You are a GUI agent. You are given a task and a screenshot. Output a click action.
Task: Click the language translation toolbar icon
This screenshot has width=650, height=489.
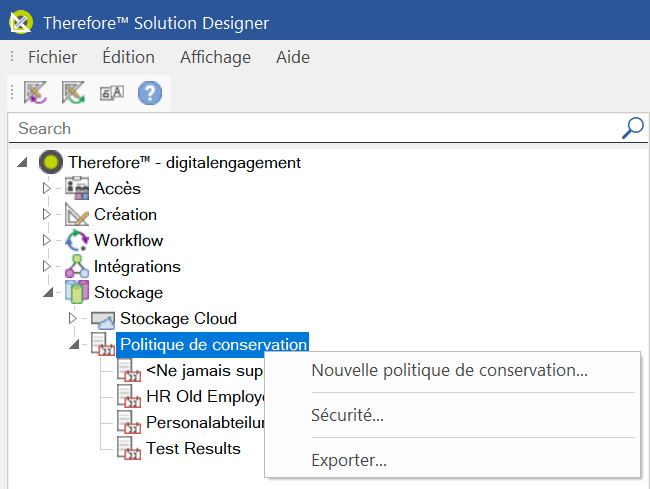tap(111, 93)
